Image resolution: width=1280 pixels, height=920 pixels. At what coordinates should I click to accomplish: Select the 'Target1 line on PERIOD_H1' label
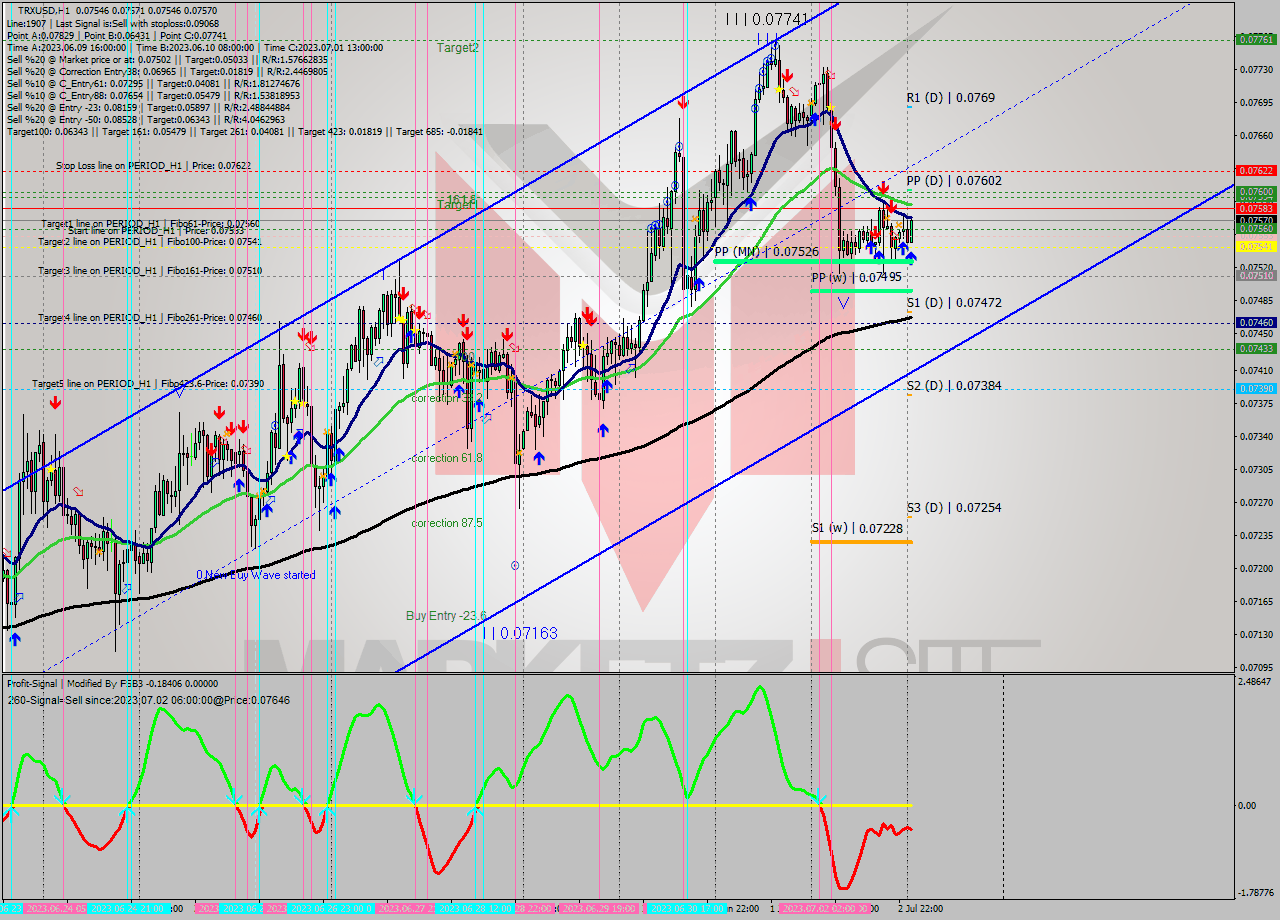pos(151,223)
